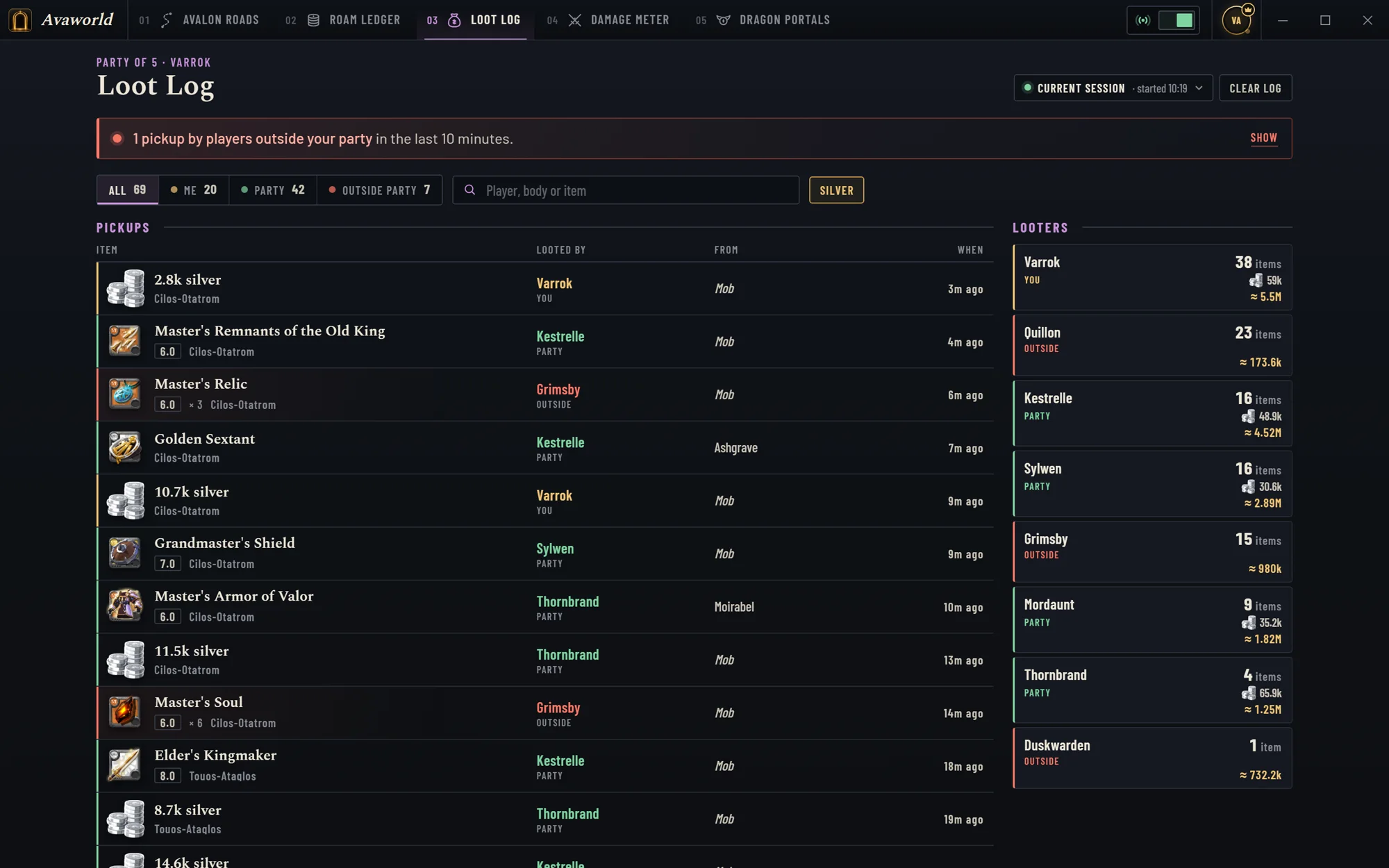1389x868 pixels.
Task: Toggle the green live capture switch
Action: click(1177, 20)
